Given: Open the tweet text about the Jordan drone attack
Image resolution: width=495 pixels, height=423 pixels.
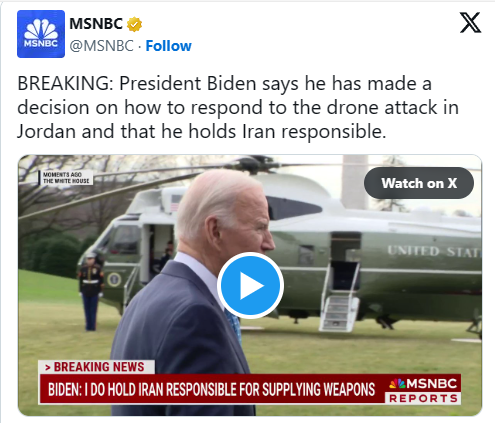Looking at the screenshot, I should [238, 107].
